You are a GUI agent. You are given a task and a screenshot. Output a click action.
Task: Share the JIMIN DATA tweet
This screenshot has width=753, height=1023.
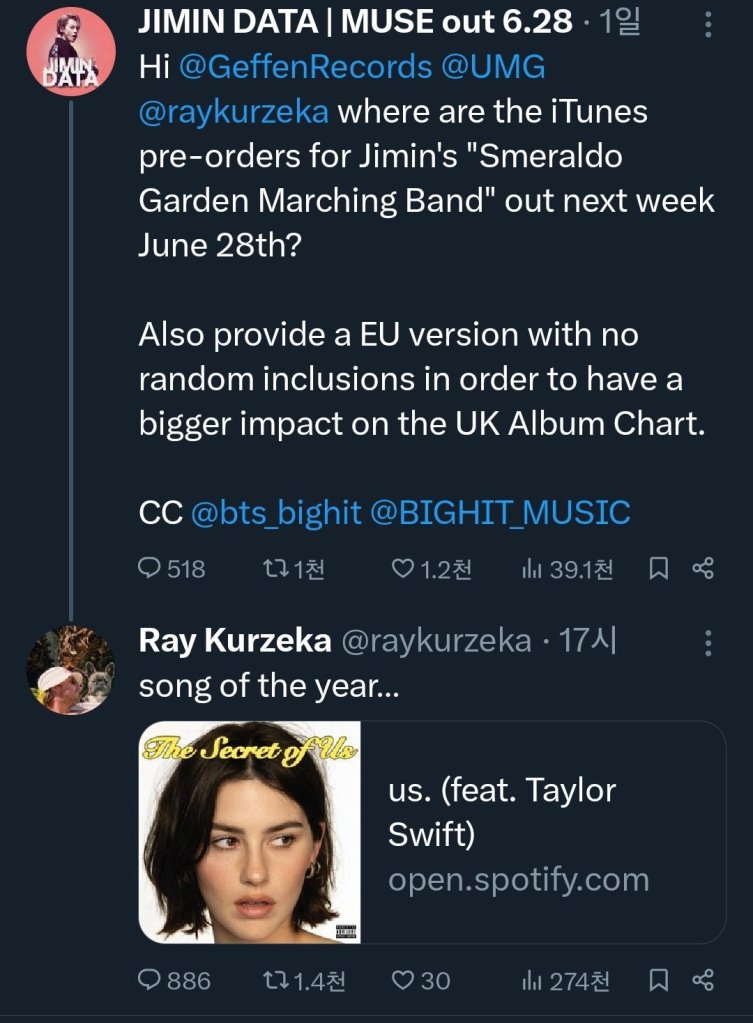[704, 569]
